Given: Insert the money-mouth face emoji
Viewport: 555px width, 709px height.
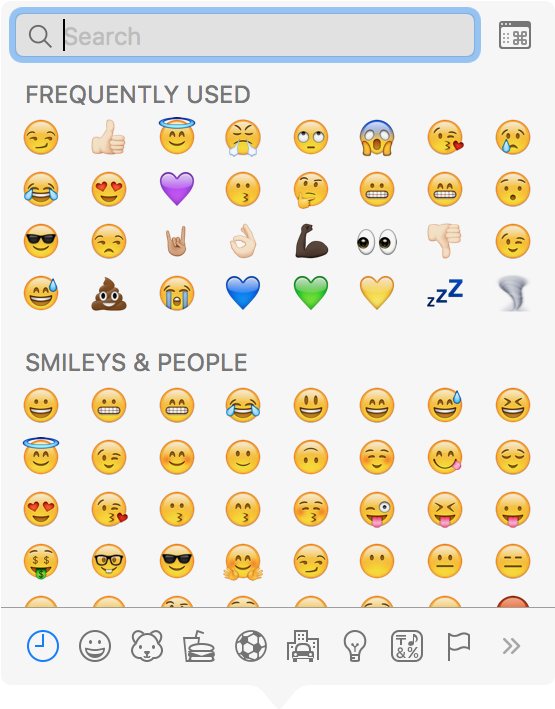Looking at the screenshot, I should click(41, 562).
